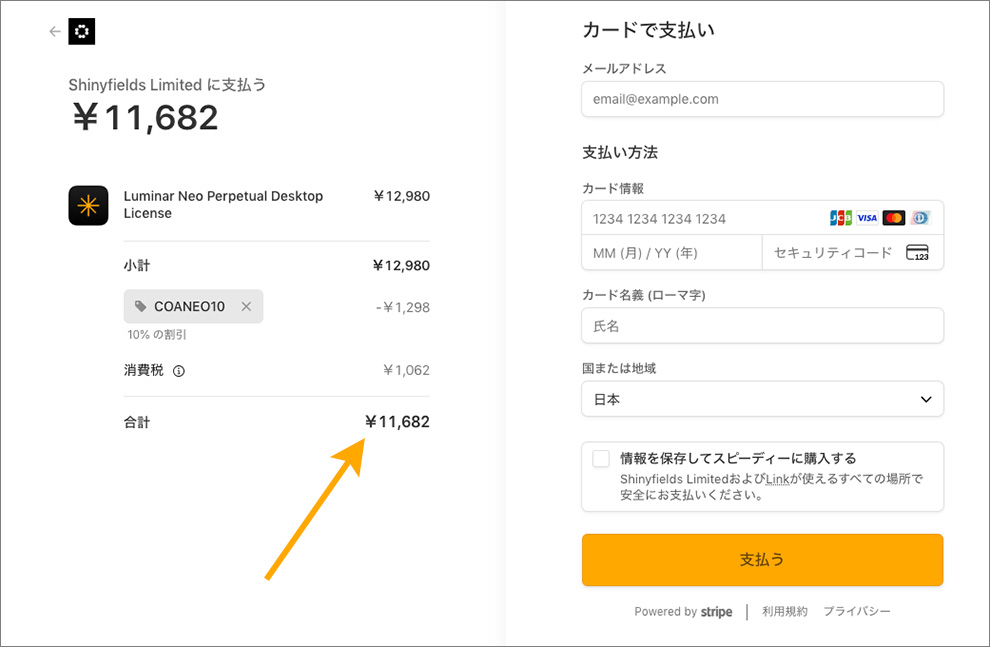This screenshot has width=990, height=647.
Task: Click the Shinyfields merchant logo
Action: 82,32
